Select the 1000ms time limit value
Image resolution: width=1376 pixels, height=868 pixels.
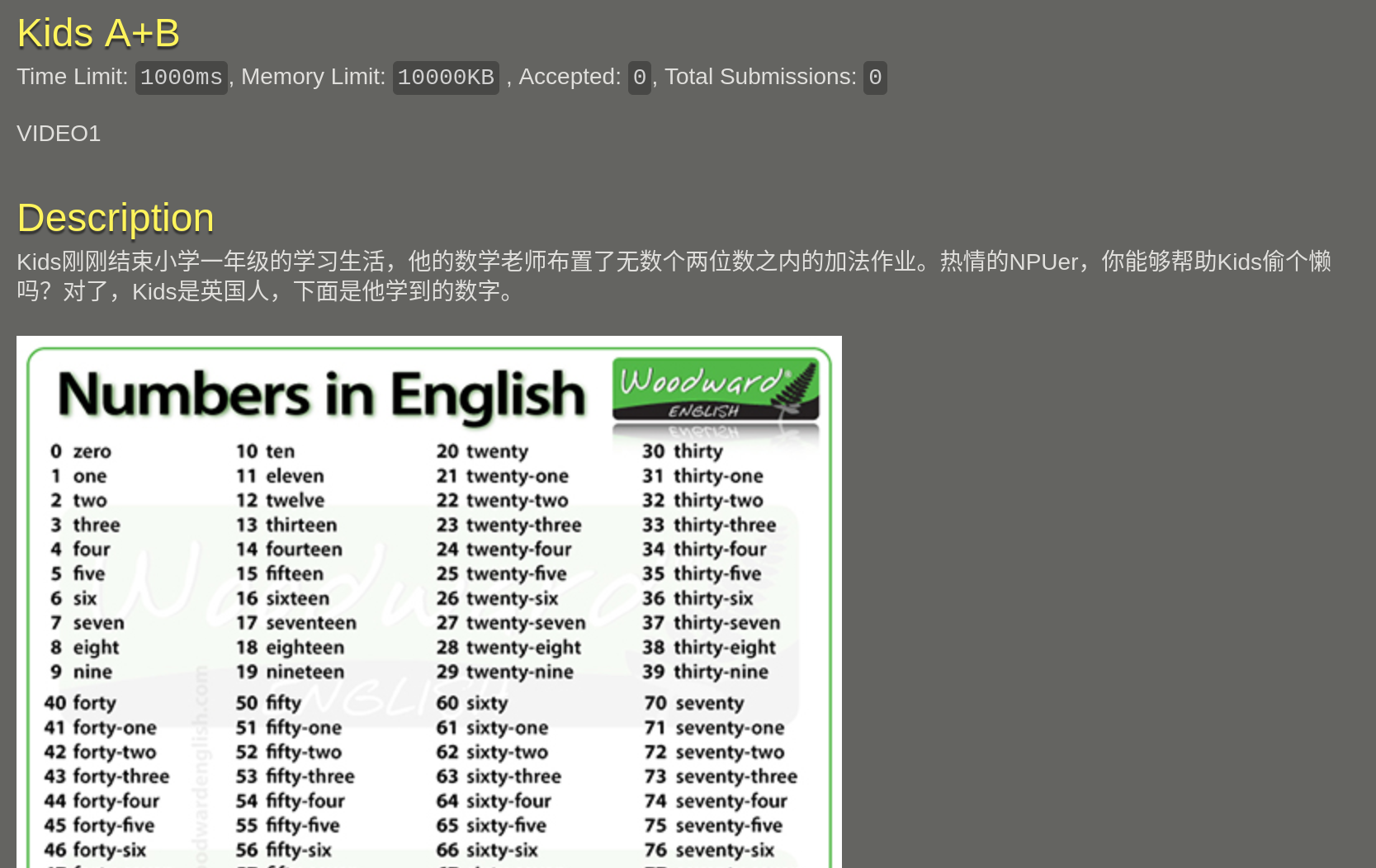click(182, 78)
